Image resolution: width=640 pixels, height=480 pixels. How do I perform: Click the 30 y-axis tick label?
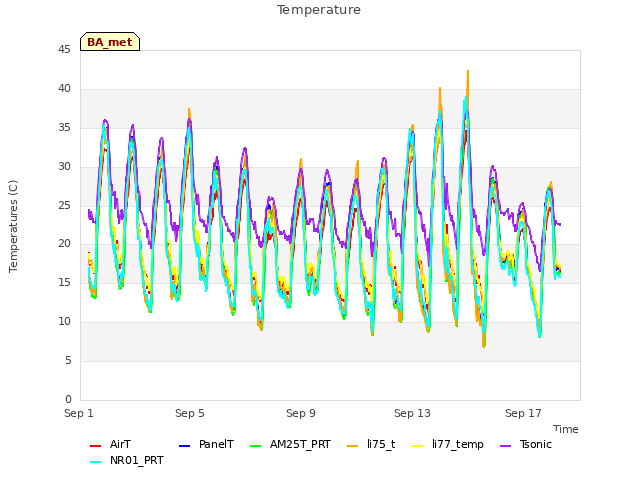click(64, 166)
